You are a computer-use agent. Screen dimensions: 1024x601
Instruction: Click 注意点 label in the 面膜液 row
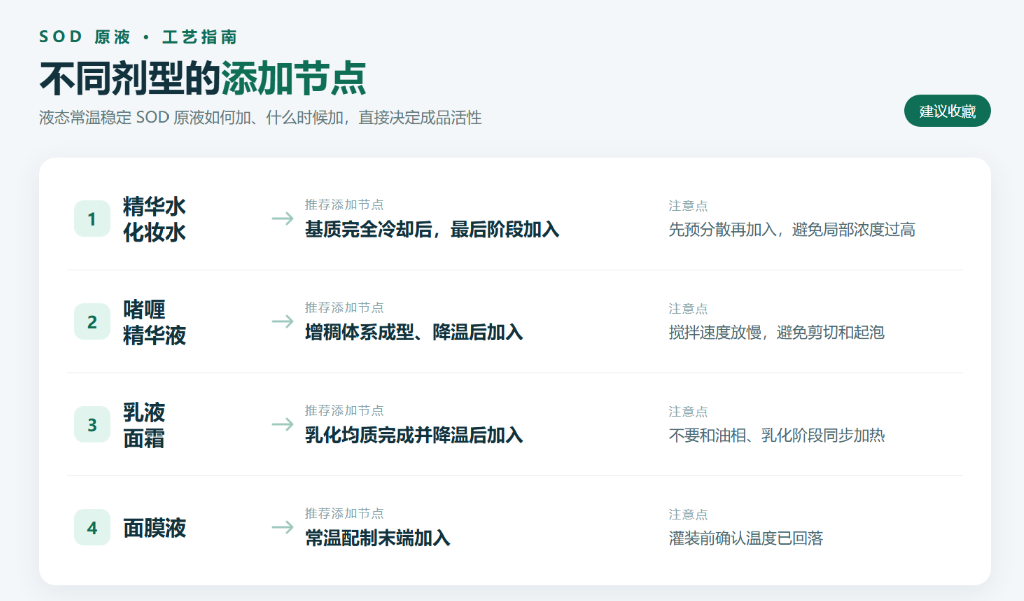tap(688, 514)
